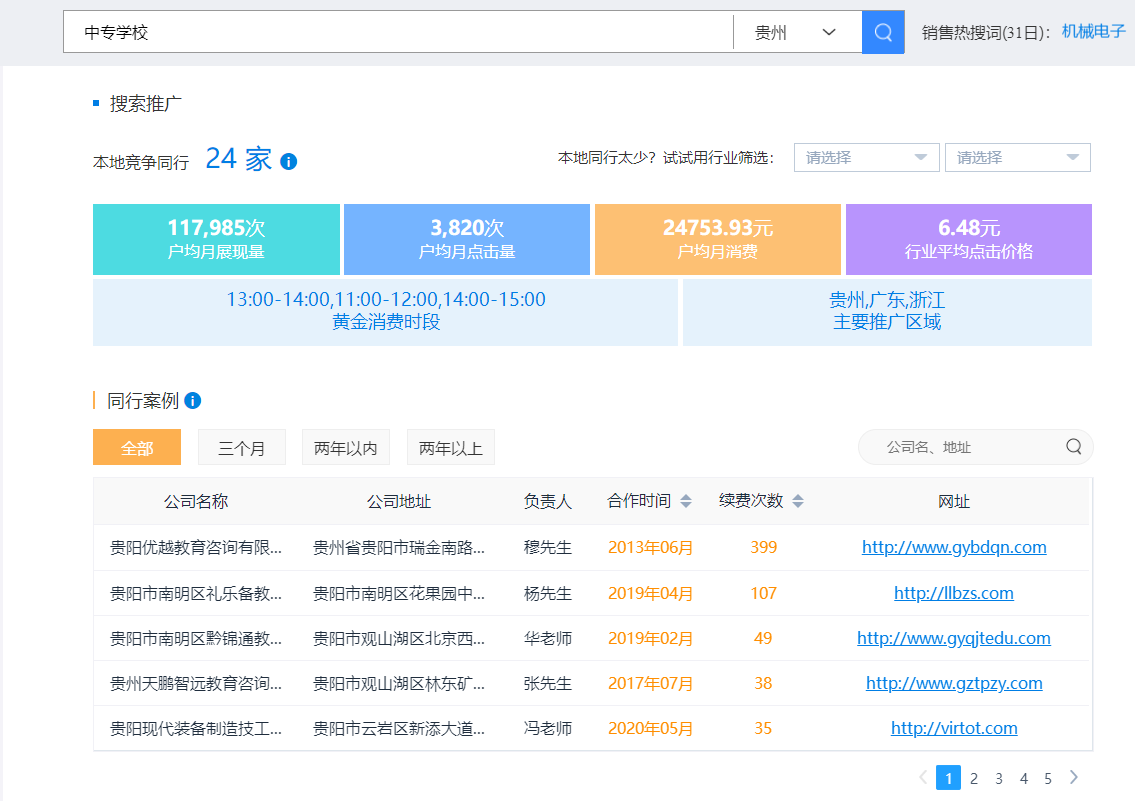Sort table by 续费次数 column arrows
Viewport: 1135px width, 801px height.
pyautogui.click(x=798, y=502)
